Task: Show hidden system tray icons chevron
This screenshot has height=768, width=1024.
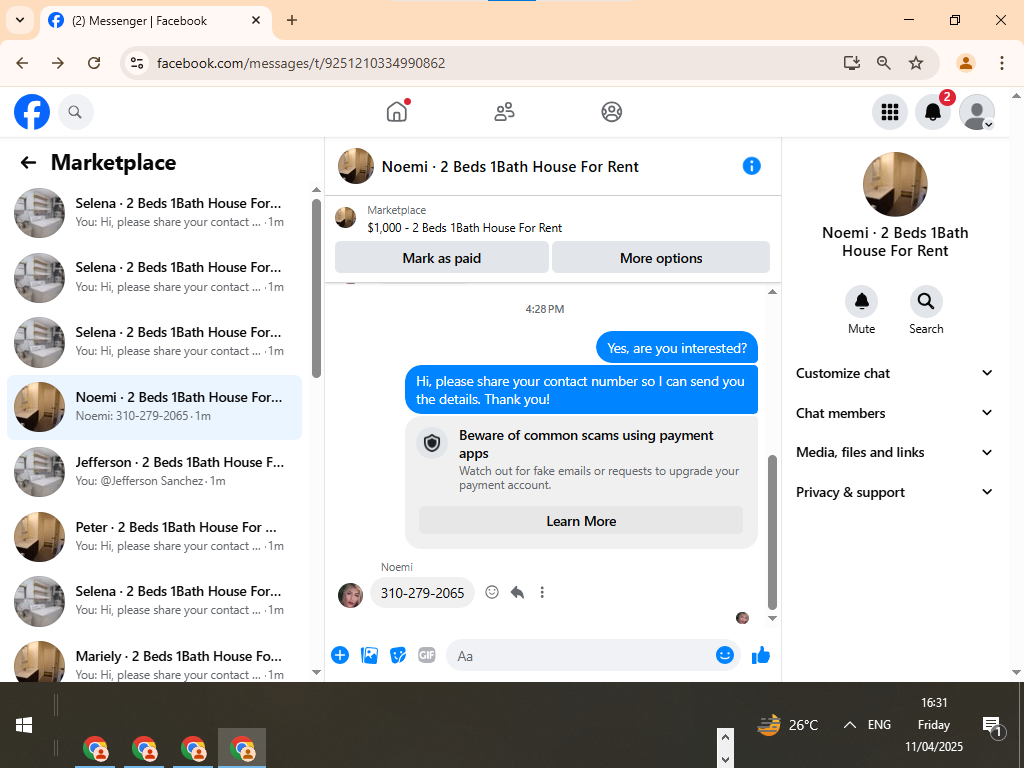Action: [849, 724]
